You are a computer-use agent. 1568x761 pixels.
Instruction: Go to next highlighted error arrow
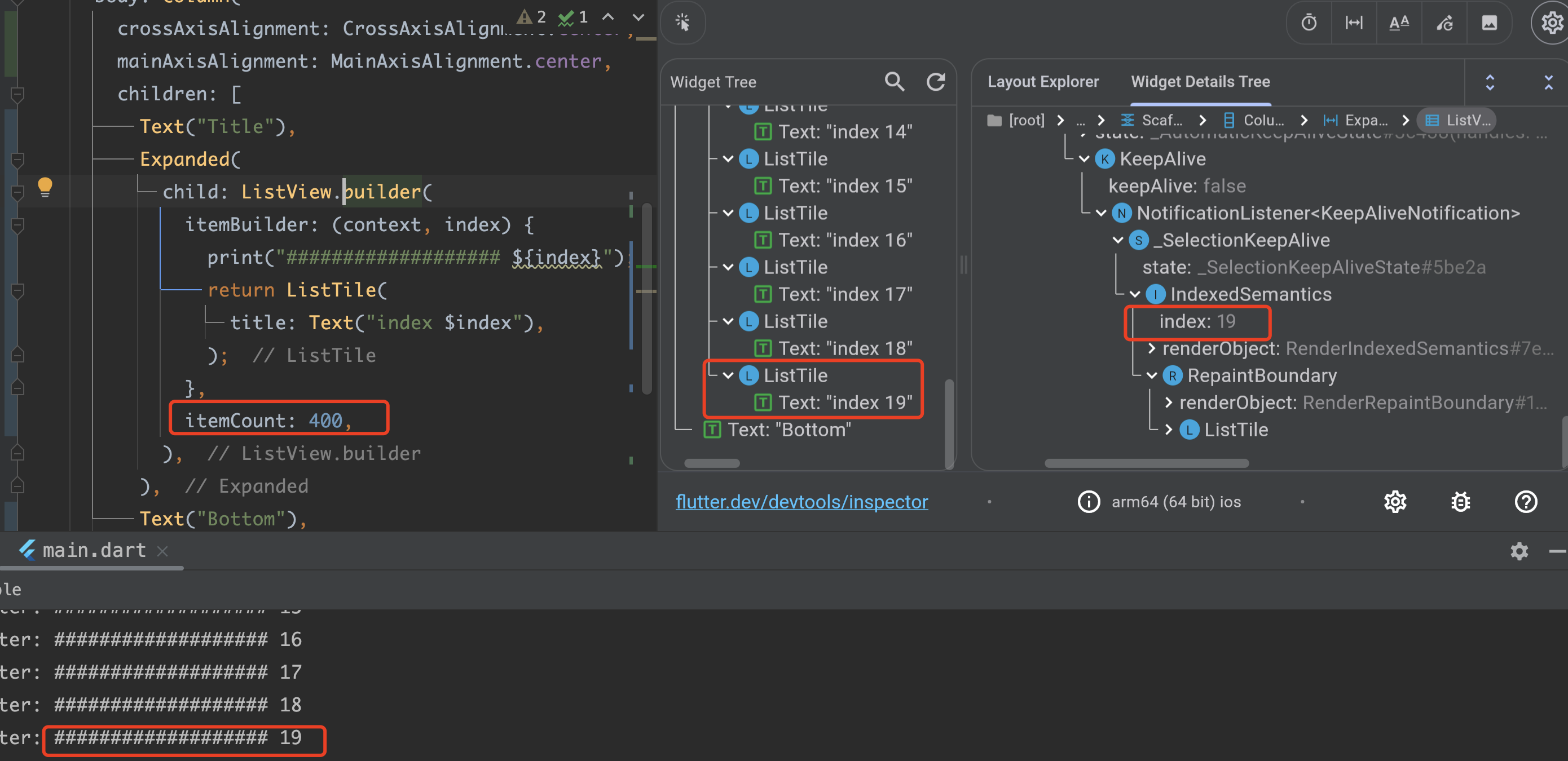[638, 17]
